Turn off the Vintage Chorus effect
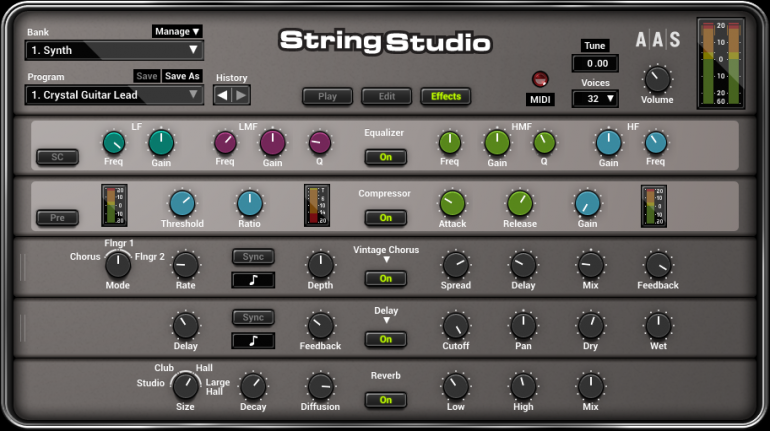Screen dimensions: 770x431 [x=385, y=279]
